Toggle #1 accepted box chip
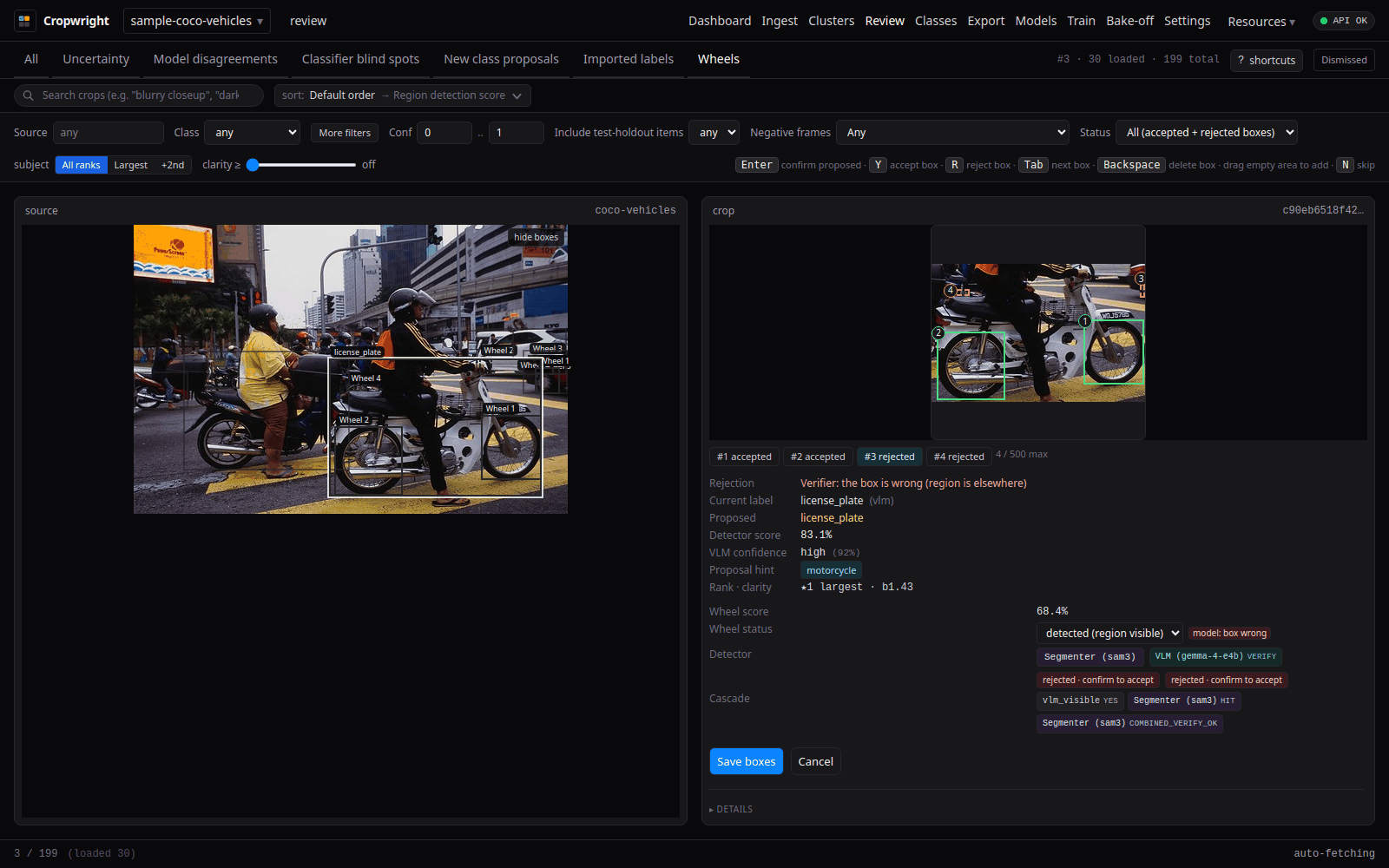Image resolution: width=1389 pixels, height=868 pixels. point(744,457)
